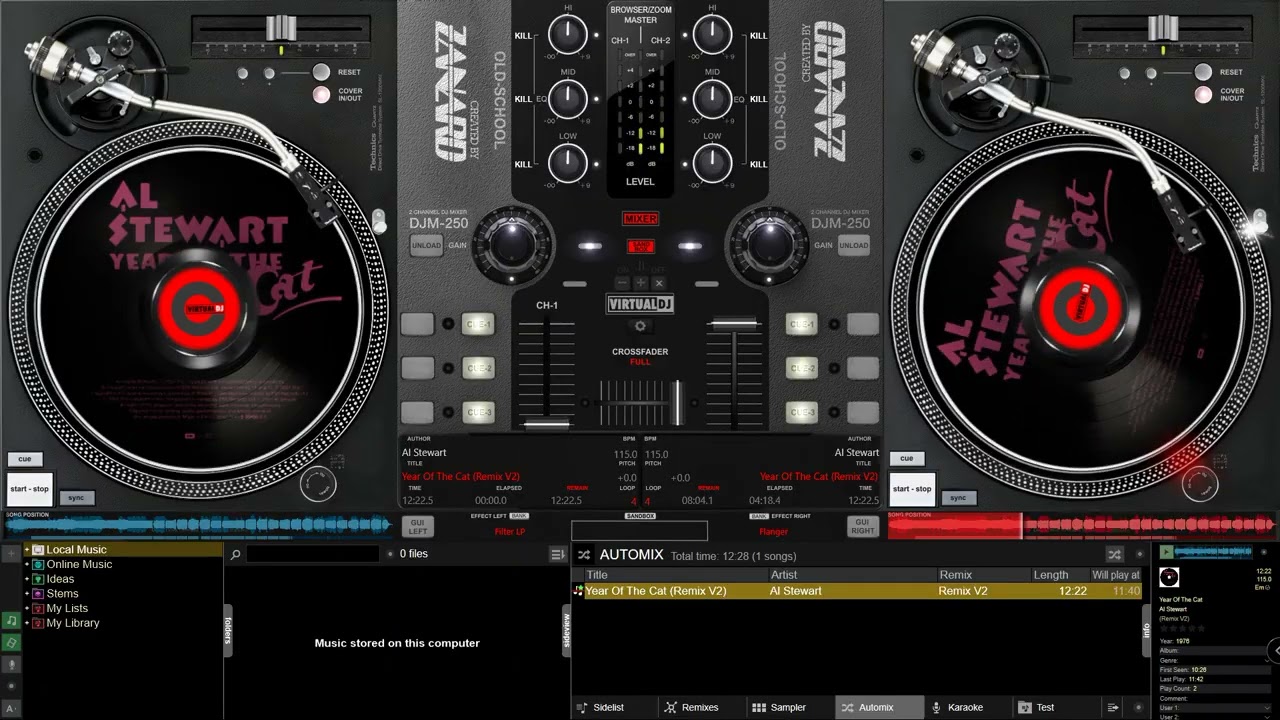Open the VirtualDJ settings gear
The width and height of the screenshot is (1280, 720).
pos(640,326)
